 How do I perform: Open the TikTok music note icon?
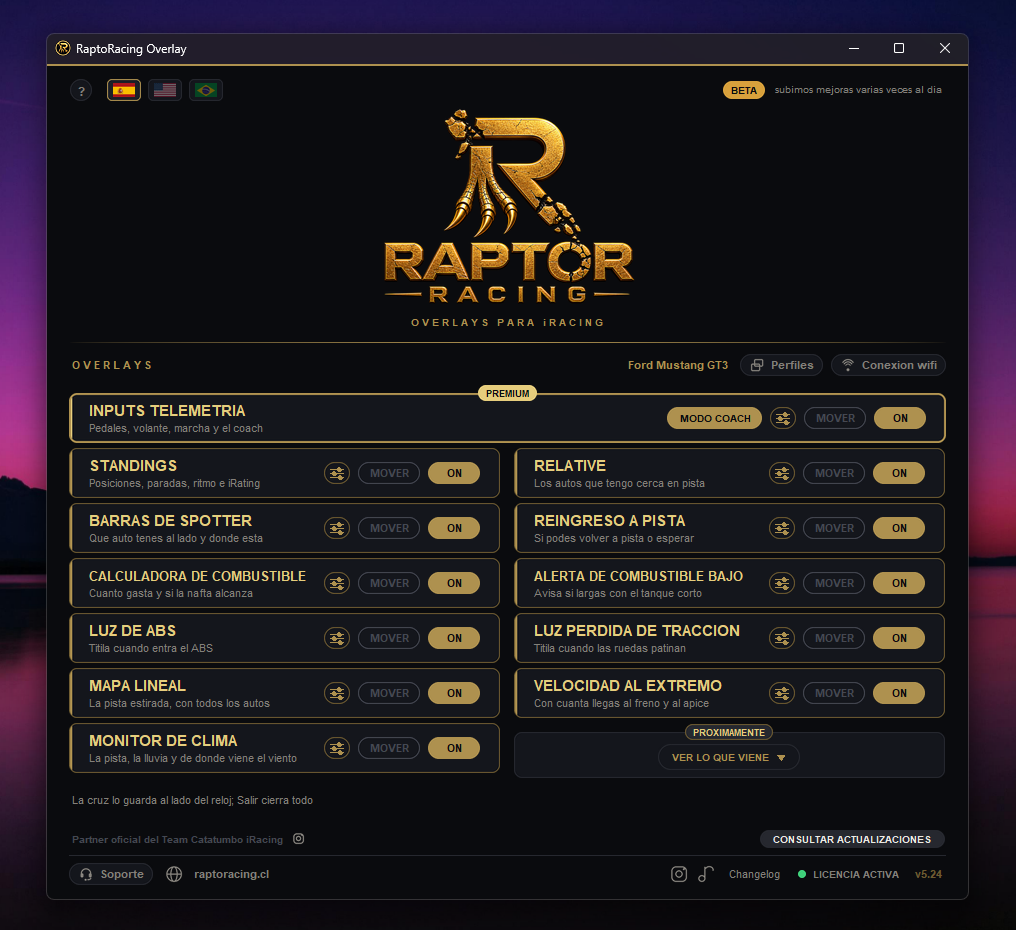(x=706, y=874)
